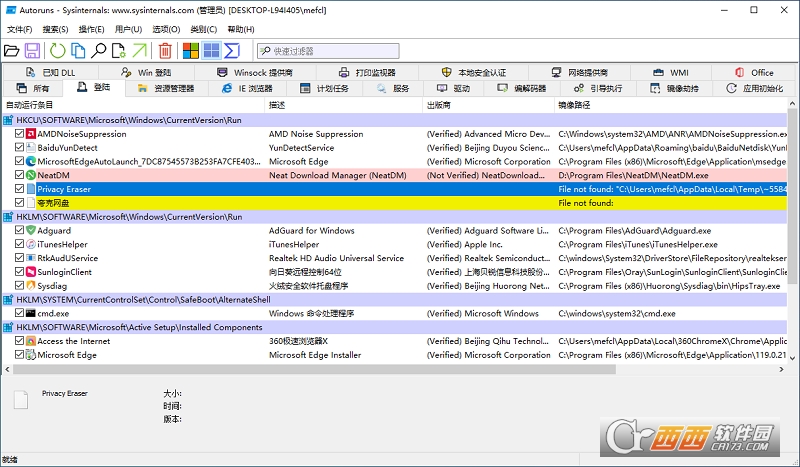This screenshot has width=800, height=467.
Task: Click the AMDNoiseSuppression red entry icon
Action: point(31,134)
